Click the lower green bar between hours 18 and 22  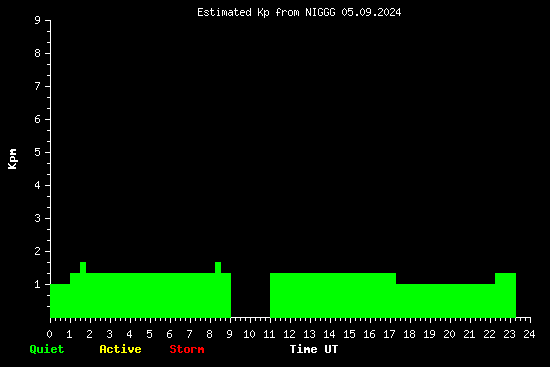pos(445,301)
